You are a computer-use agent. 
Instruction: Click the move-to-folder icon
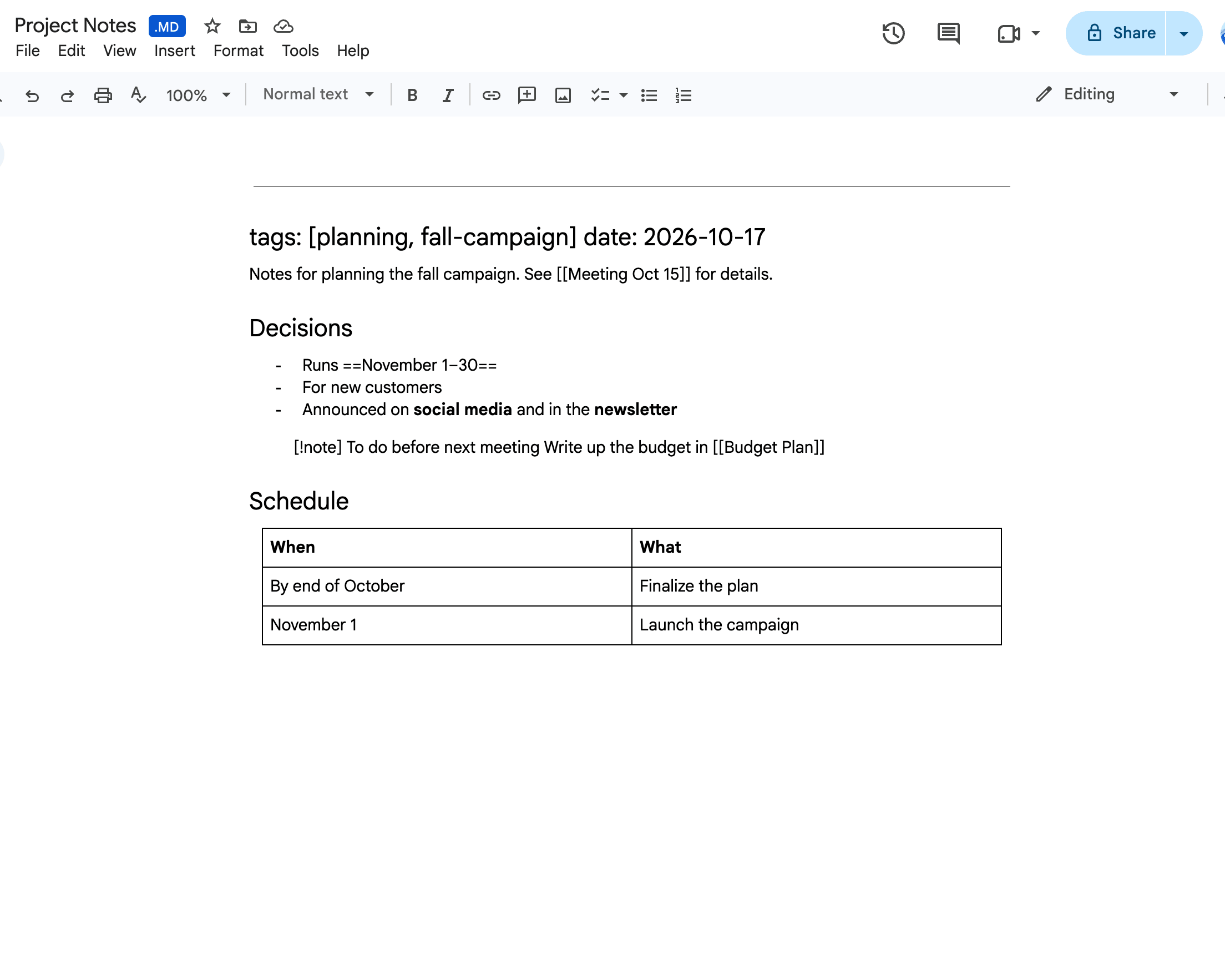pos(248,27)
